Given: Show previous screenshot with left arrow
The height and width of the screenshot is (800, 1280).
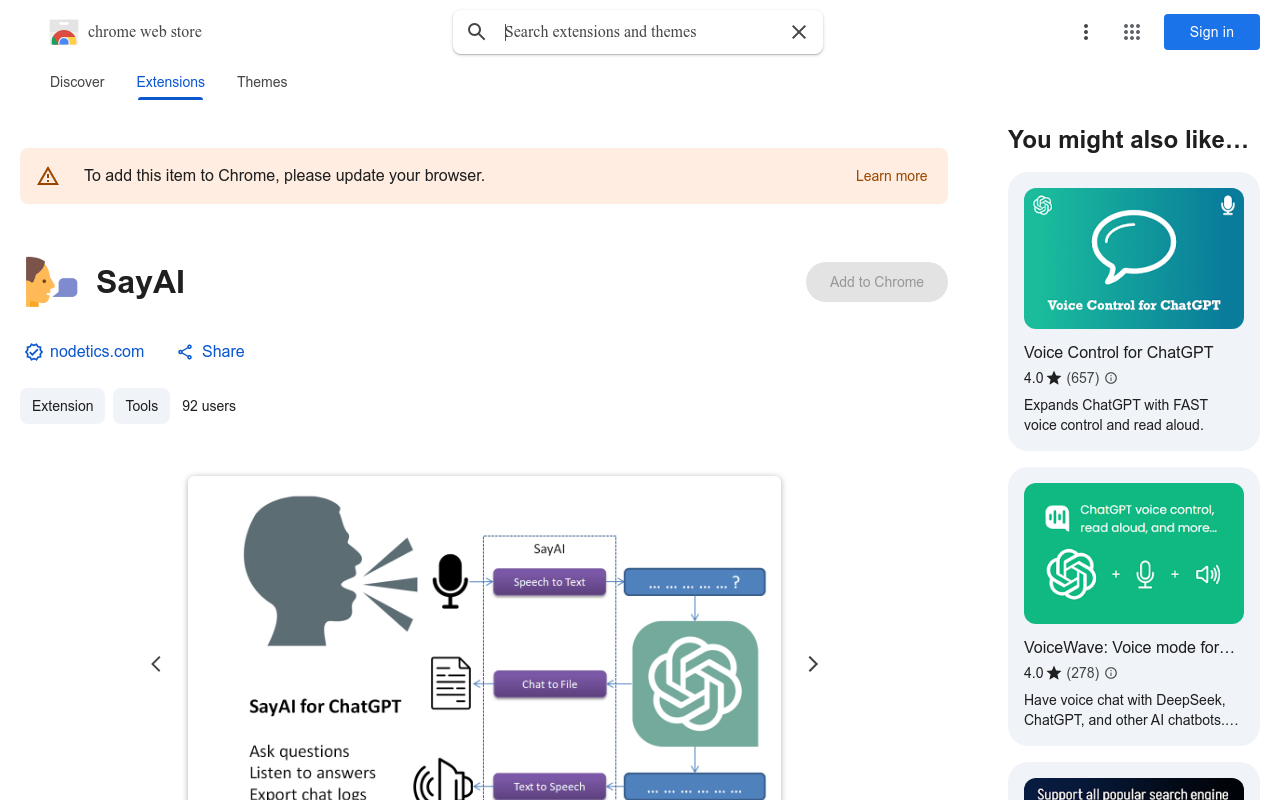Looking at the screenshot, I should 156,664.
